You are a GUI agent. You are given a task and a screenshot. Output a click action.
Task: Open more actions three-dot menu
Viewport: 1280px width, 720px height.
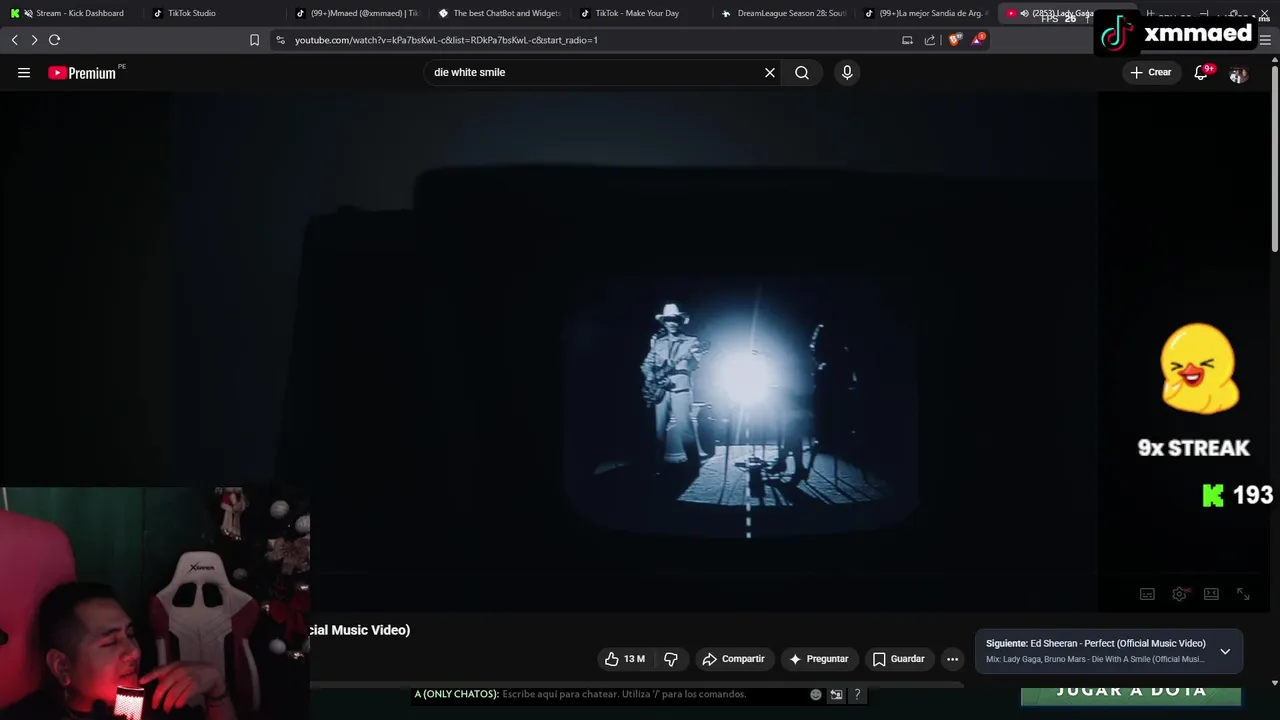click(x=952, y=659)
